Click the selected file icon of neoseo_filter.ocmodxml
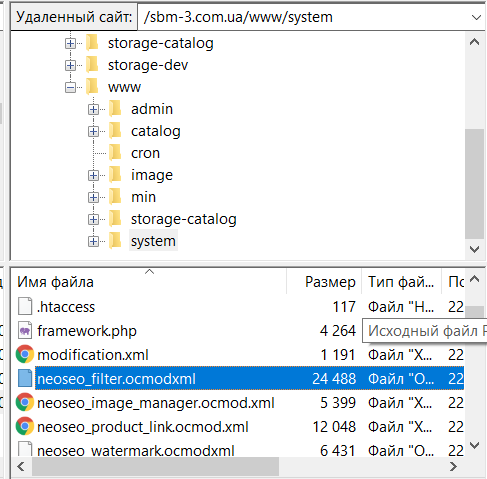 25,378
